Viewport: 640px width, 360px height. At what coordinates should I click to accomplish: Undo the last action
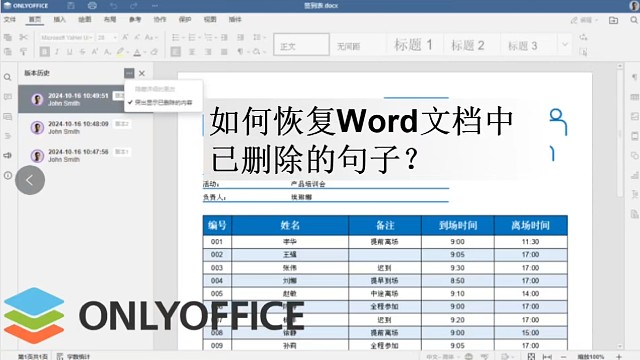tap(113, 6)
